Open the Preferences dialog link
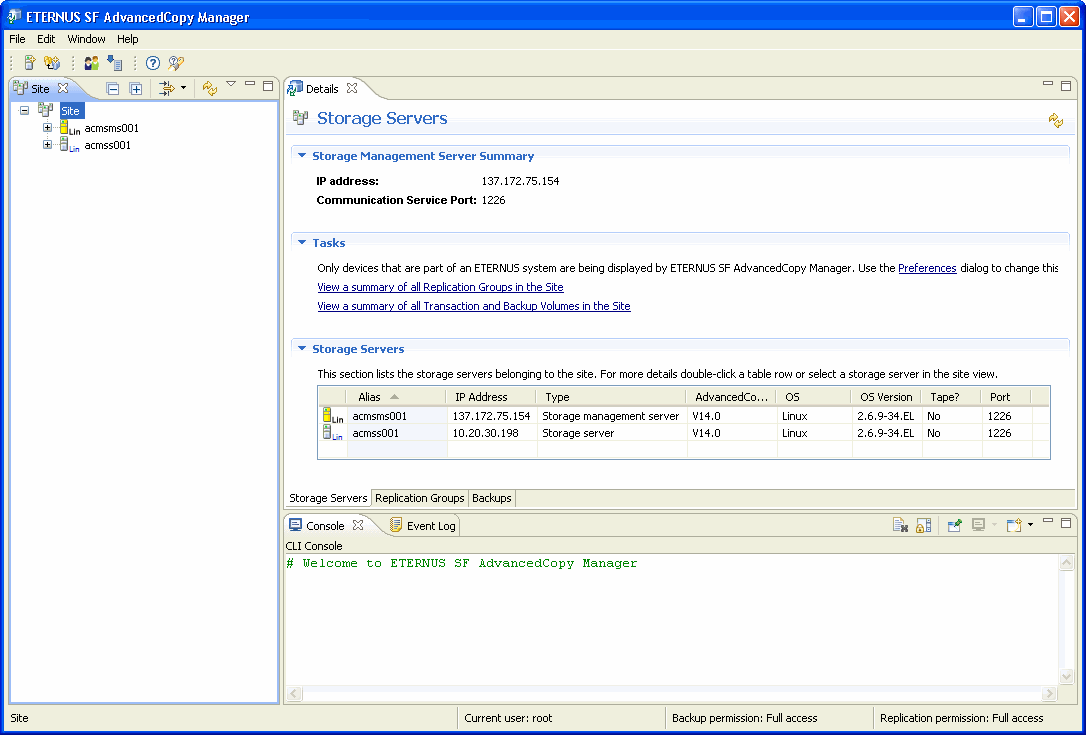The width and height of the screenshot is (1086, 735). [927, 268]
